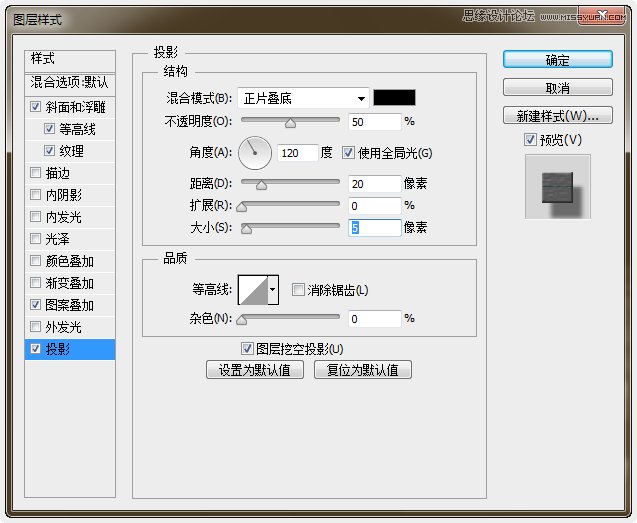Image resolution: width=637 pixels, height=523 pixels.
Task: Click the 杂色 slider handle
Action: point(242,320)
